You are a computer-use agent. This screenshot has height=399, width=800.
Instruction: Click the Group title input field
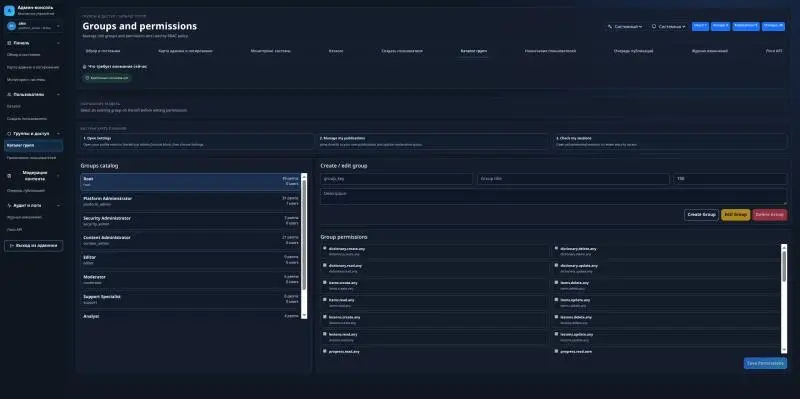pos(573,179)
